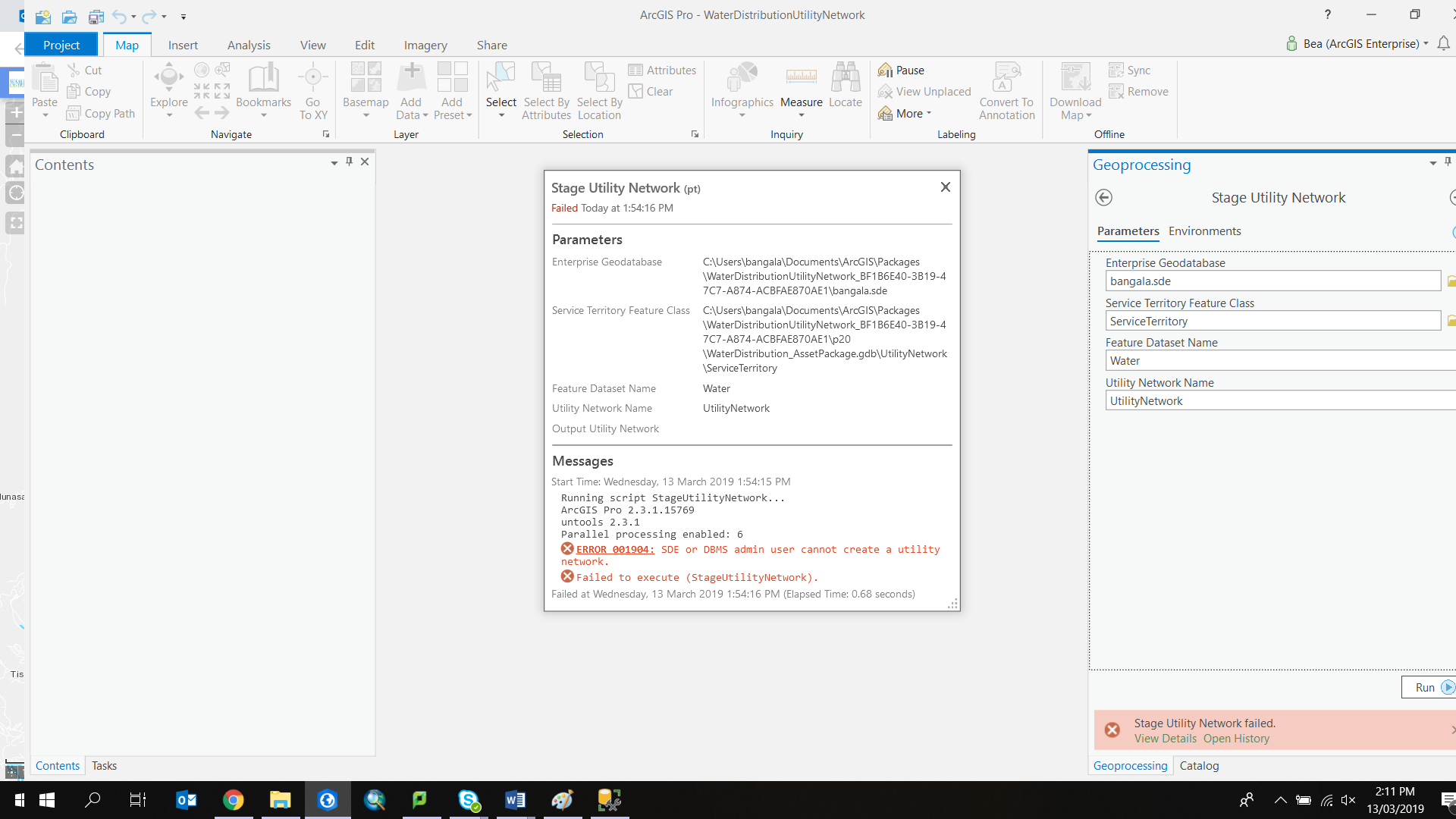
Task: Open Quick Access Toolbar customize arrow
Action: [x=184, y=16]
